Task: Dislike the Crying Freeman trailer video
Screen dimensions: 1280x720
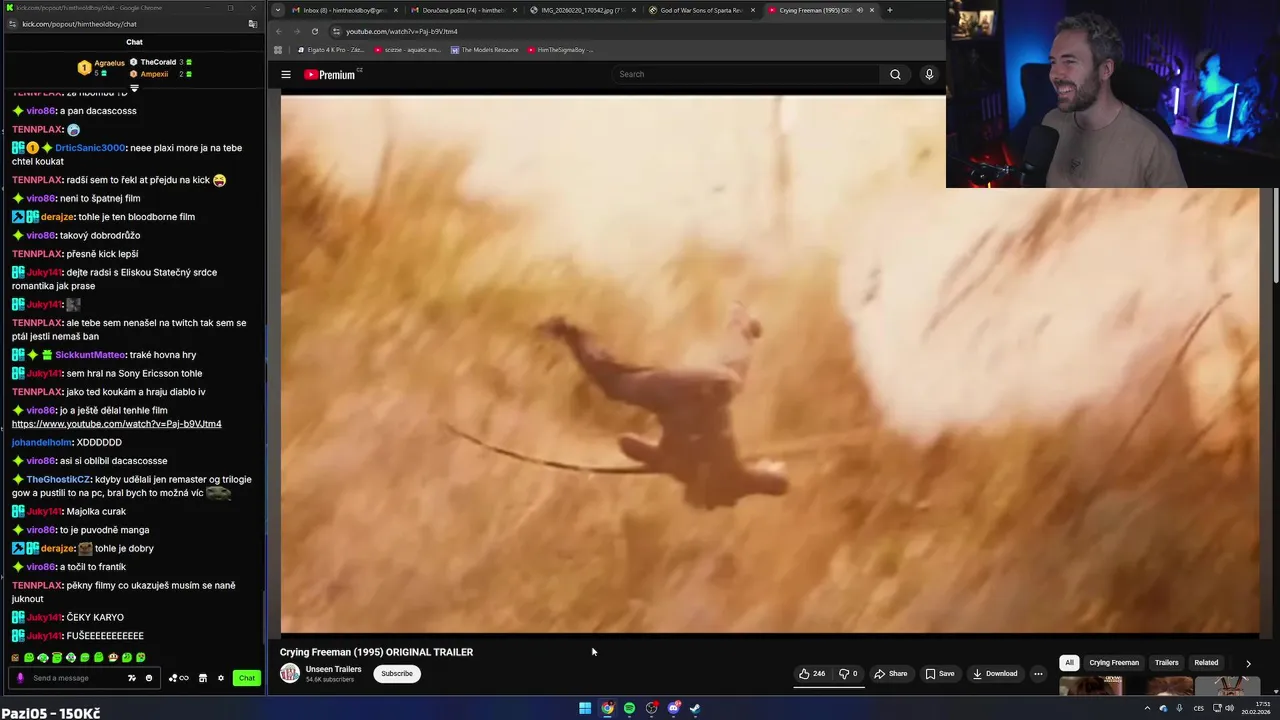Action: click(849, 673)
